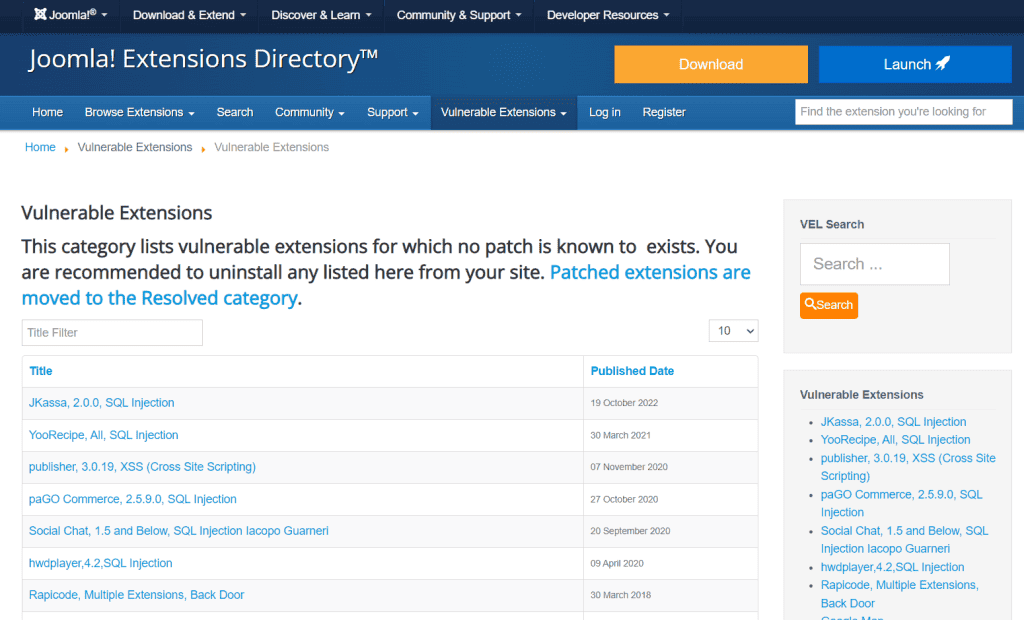Click Register in navigation
The width and height of the screenshot is (1024, 620).
pos(664,112)
